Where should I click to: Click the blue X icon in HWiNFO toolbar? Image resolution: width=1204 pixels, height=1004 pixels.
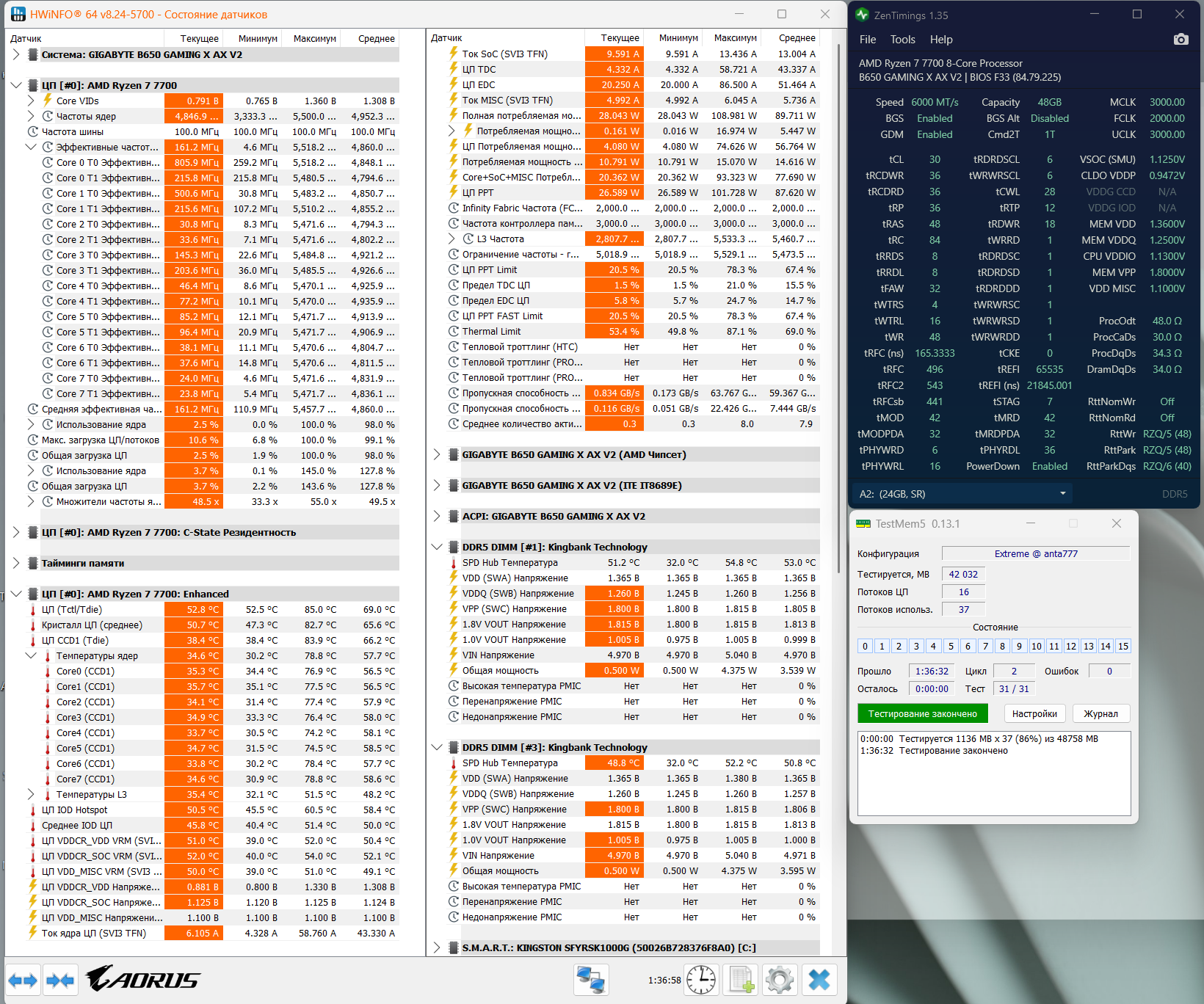click(819, 980)
